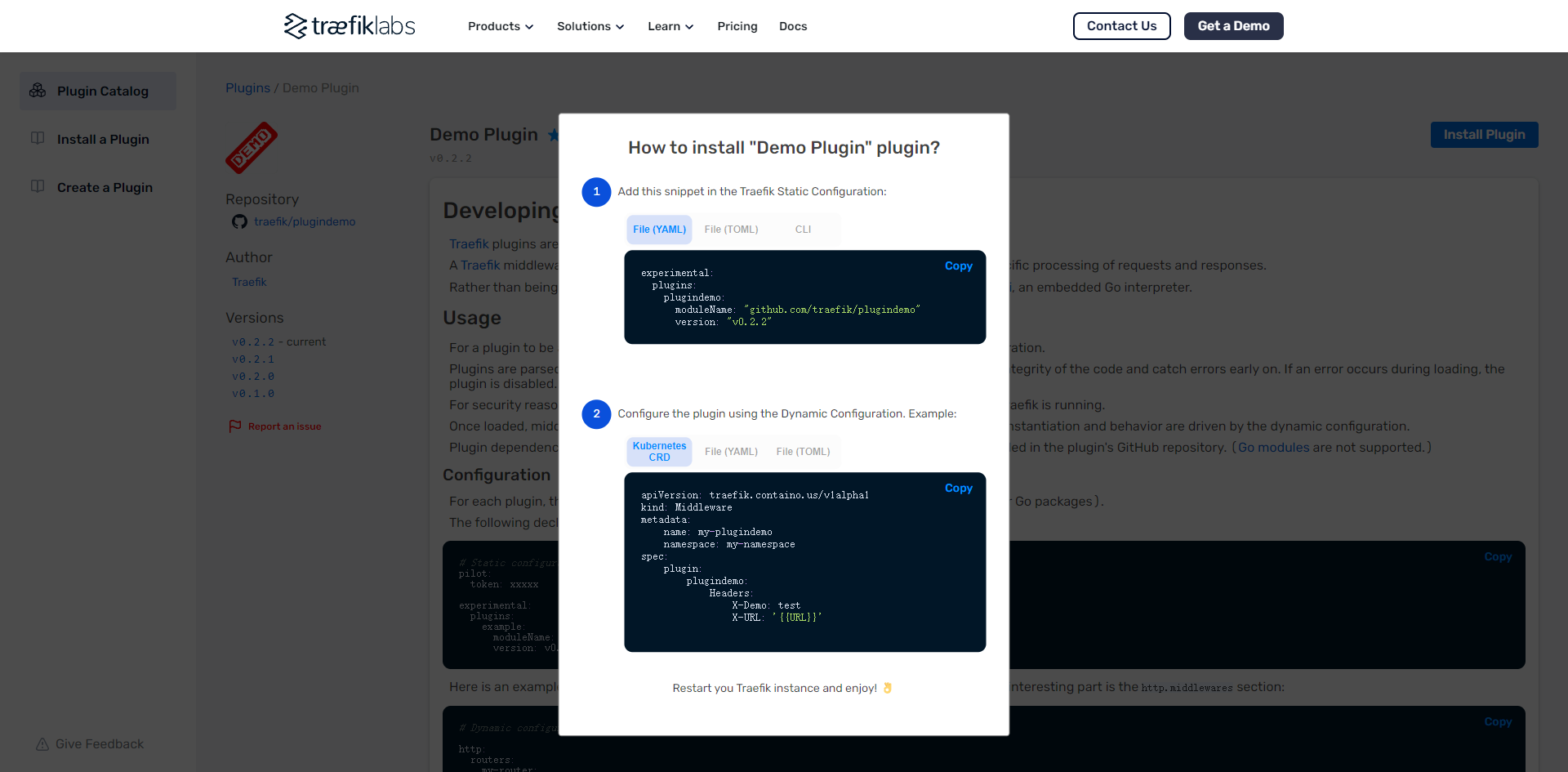
Task: Click the Report an issue link
Action: point(284,426)
